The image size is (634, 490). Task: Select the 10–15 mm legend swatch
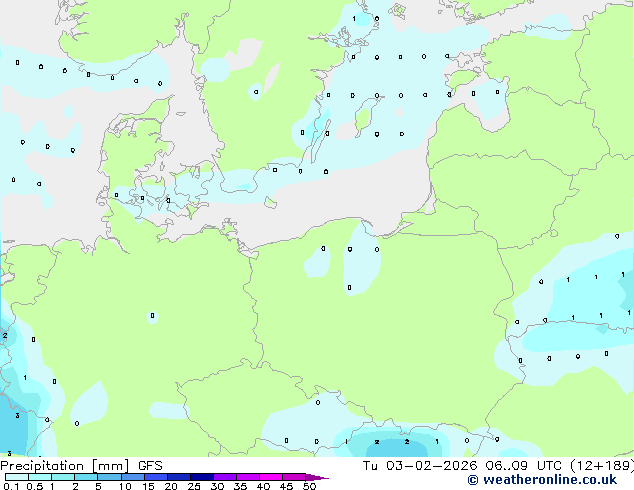(x=132, y=477)
